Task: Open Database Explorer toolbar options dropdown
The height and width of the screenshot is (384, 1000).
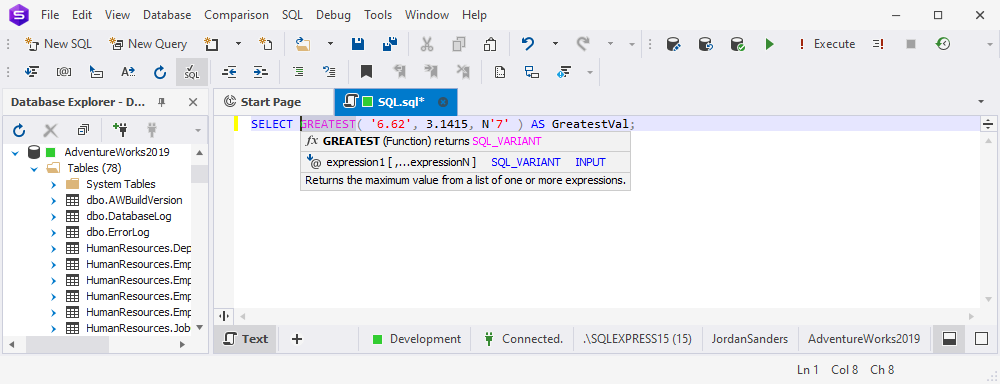Action: [x=198, y=131]
